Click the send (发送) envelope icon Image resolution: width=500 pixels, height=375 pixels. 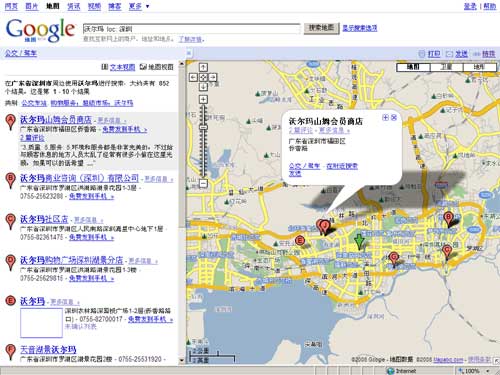[449, 54]
